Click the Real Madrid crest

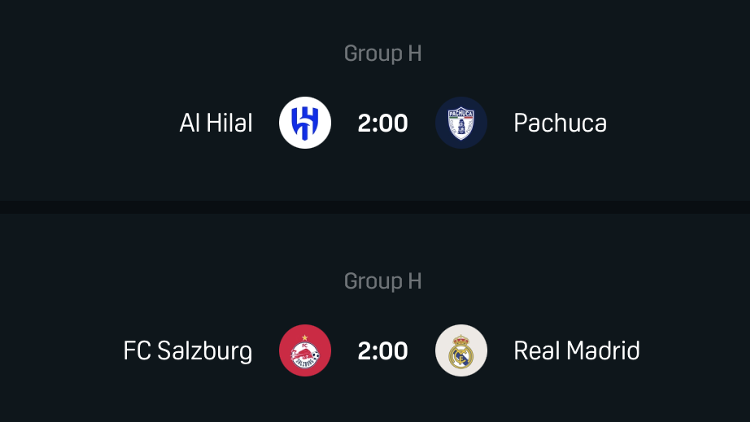tap(461, 351)
